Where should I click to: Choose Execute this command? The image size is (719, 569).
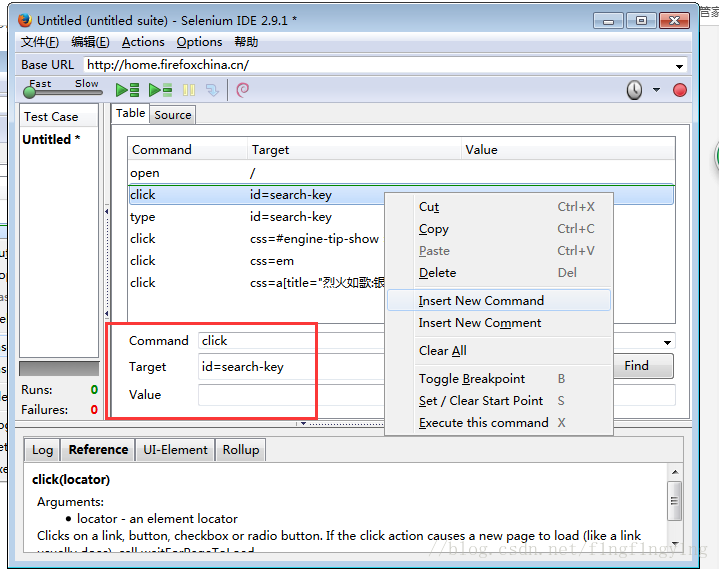[499, 423]
